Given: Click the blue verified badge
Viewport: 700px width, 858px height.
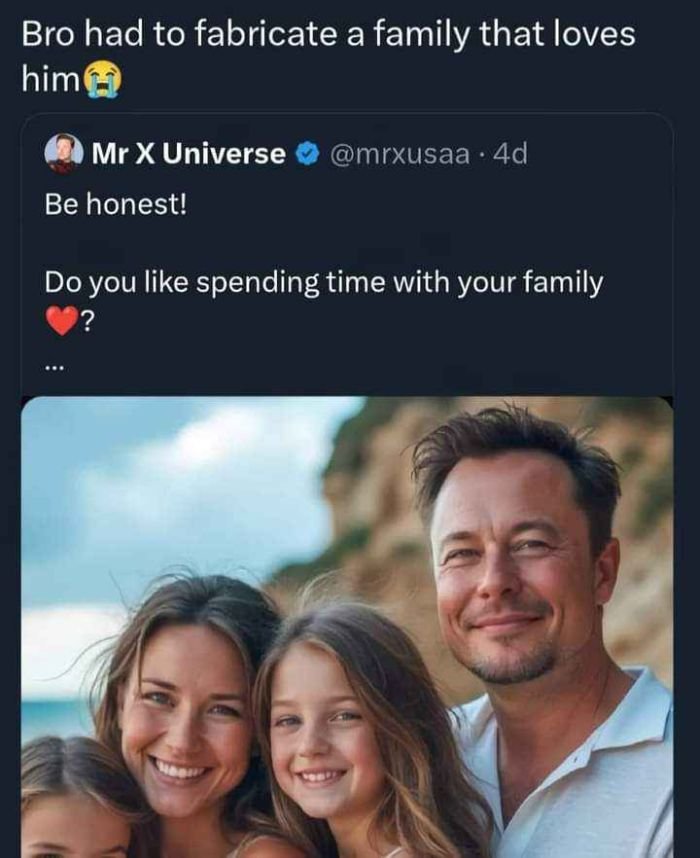Looking at the screenshot, I should click(307, 154).
